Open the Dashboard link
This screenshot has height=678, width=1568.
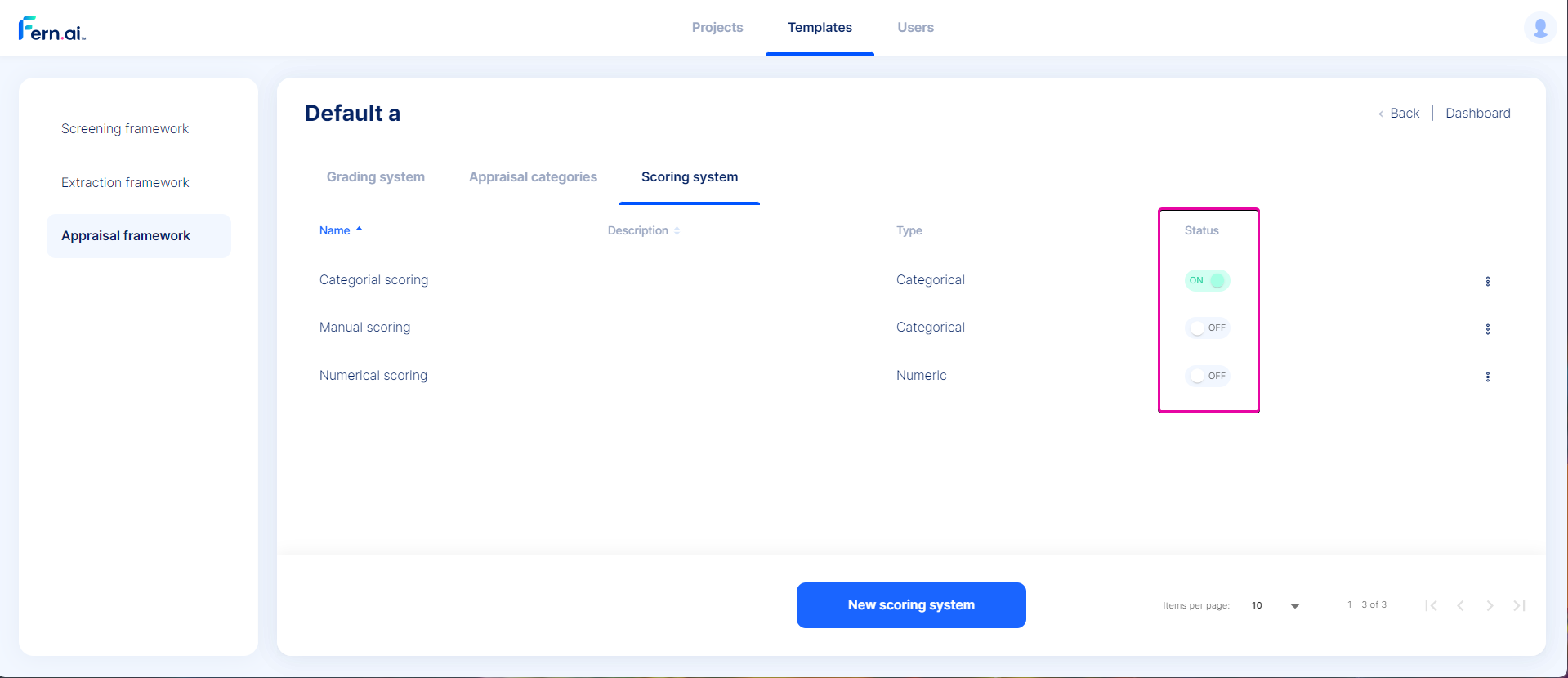tap(1478, 113)
